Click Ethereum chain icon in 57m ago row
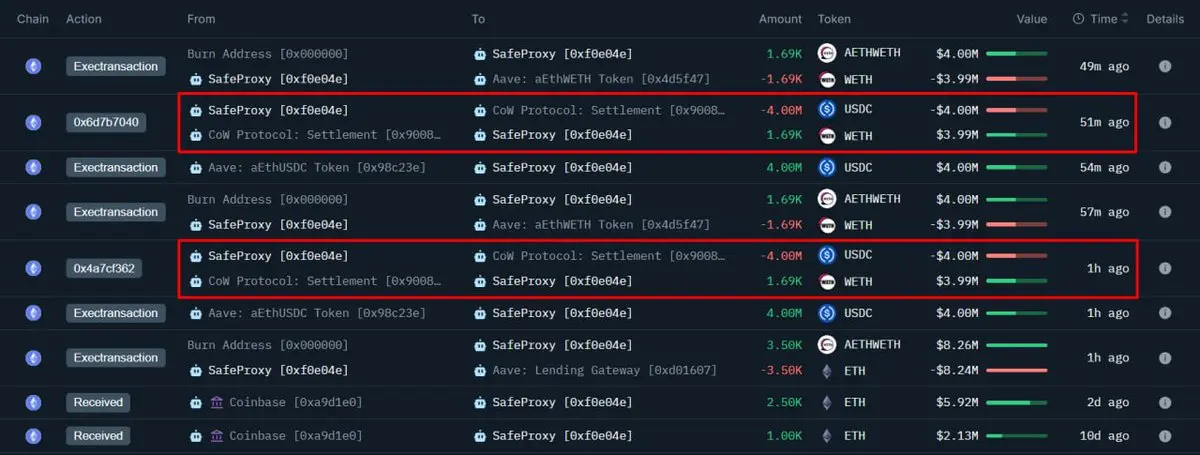The width and height of the screenshot is (1200, 455). point(34,212)
